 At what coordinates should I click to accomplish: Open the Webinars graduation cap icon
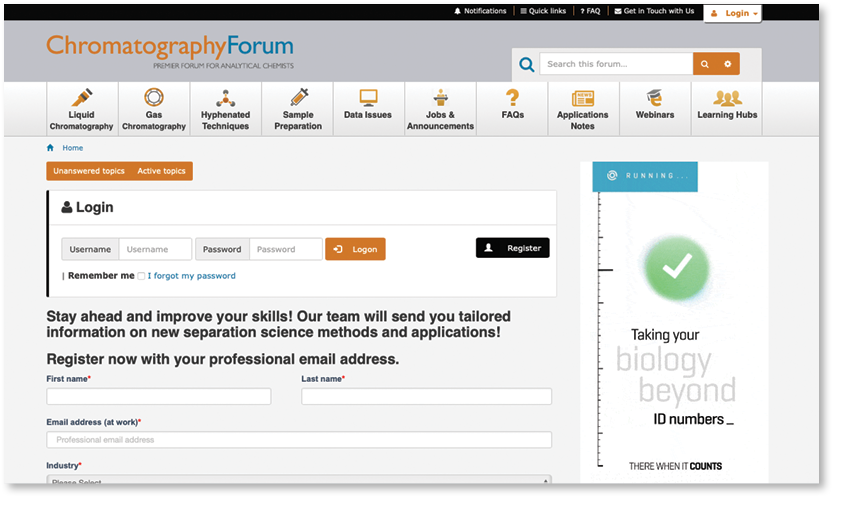click(654, 98)
